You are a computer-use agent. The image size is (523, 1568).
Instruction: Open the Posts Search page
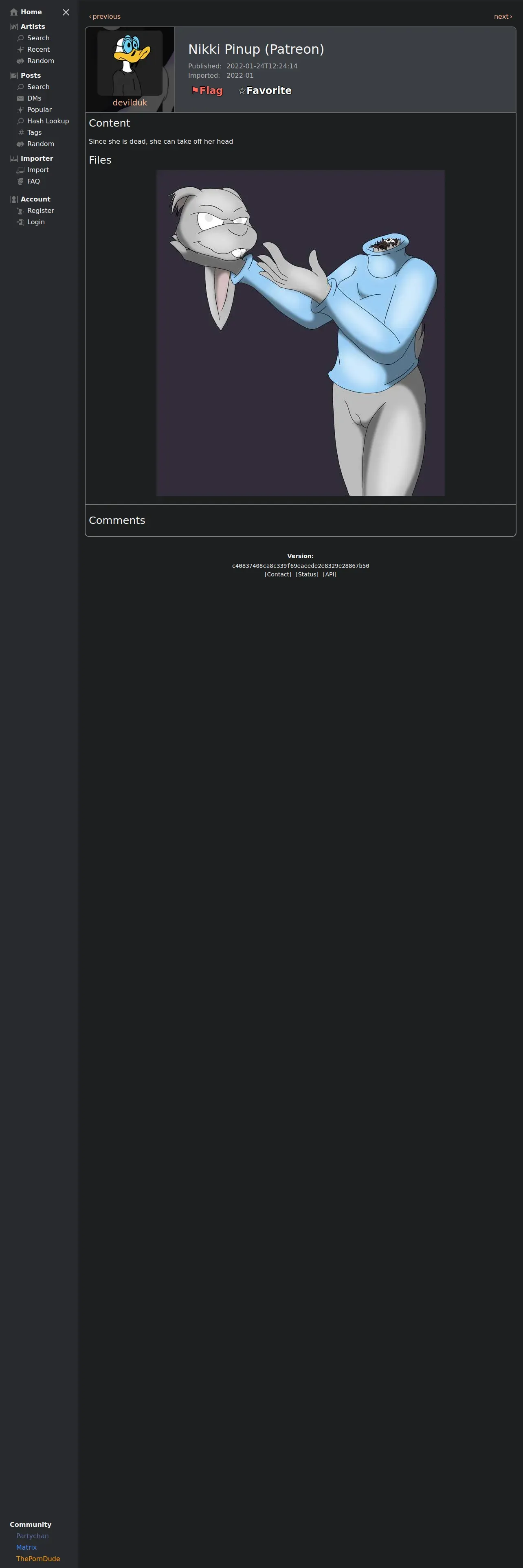(x=38, y=87)
